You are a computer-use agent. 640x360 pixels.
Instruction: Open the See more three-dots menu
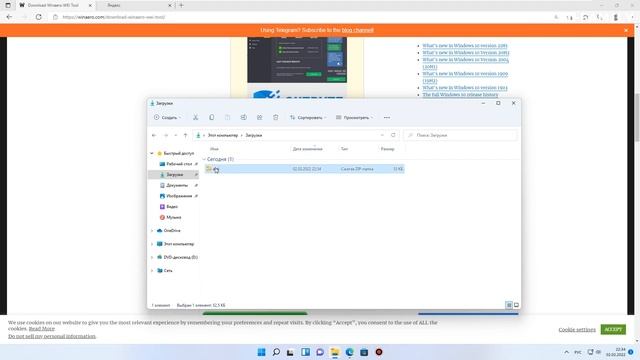click(387, 118)
